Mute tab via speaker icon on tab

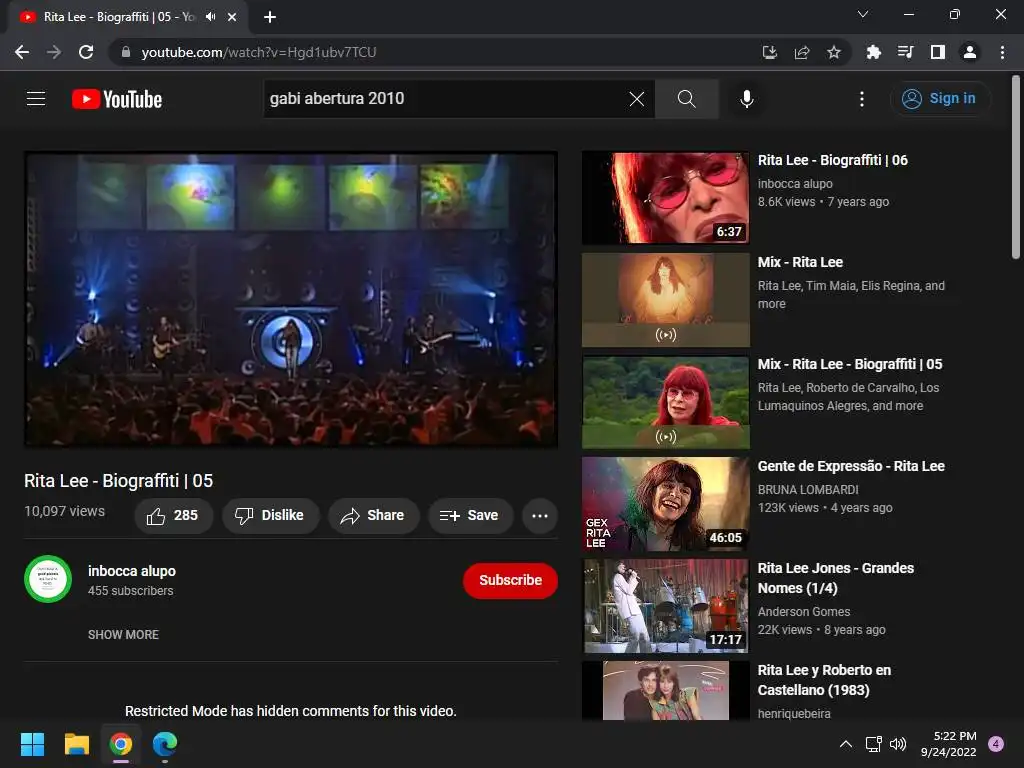210,17
